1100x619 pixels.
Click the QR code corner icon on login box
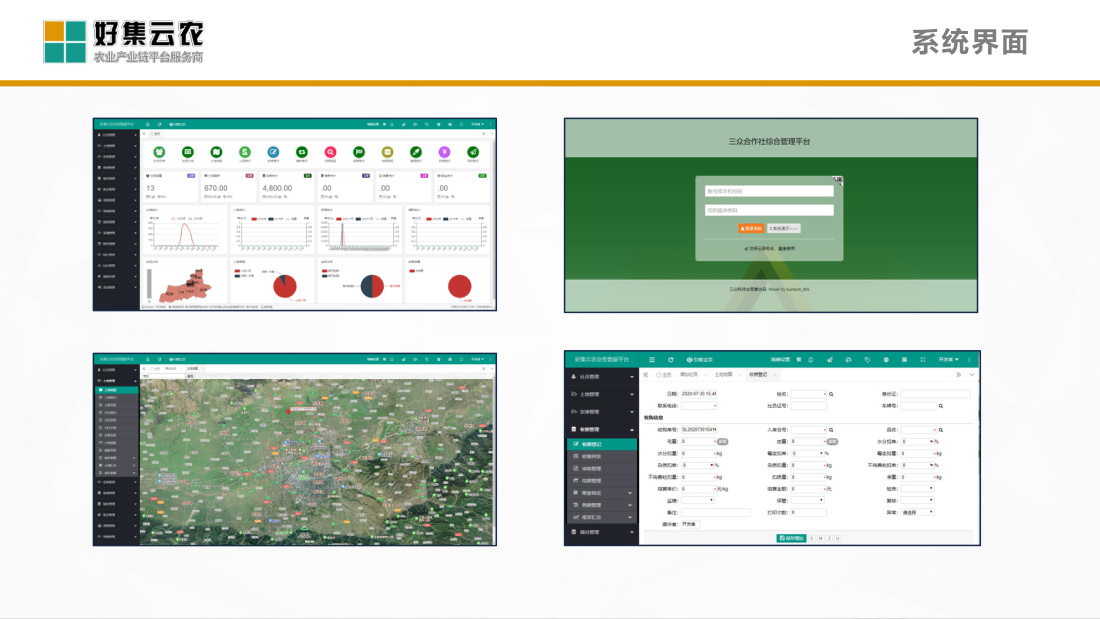click(838, 180)
